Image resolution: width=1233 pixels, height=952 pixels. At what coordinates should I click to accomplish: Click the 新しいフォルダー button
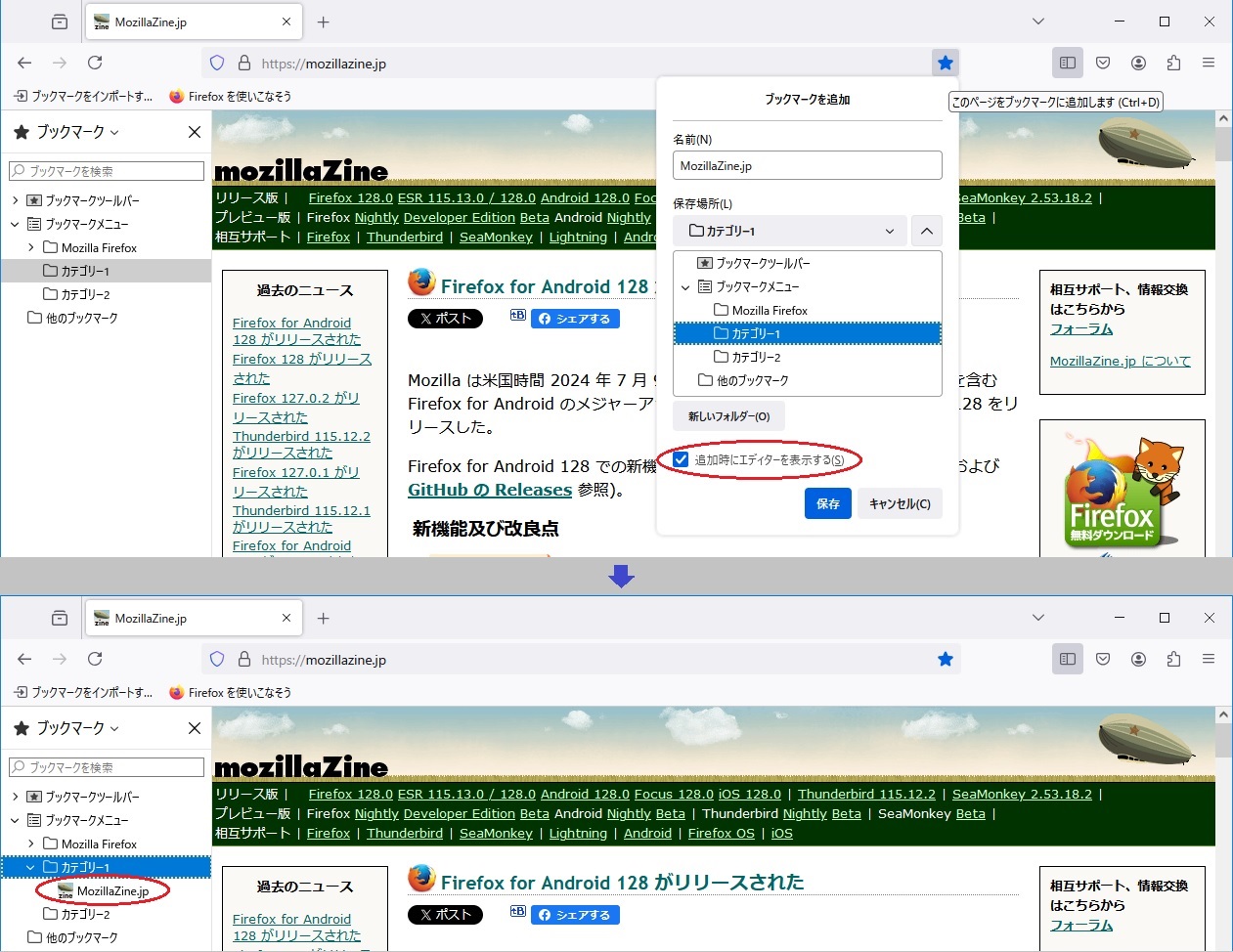pyautogui.click(x=728, y=416)
